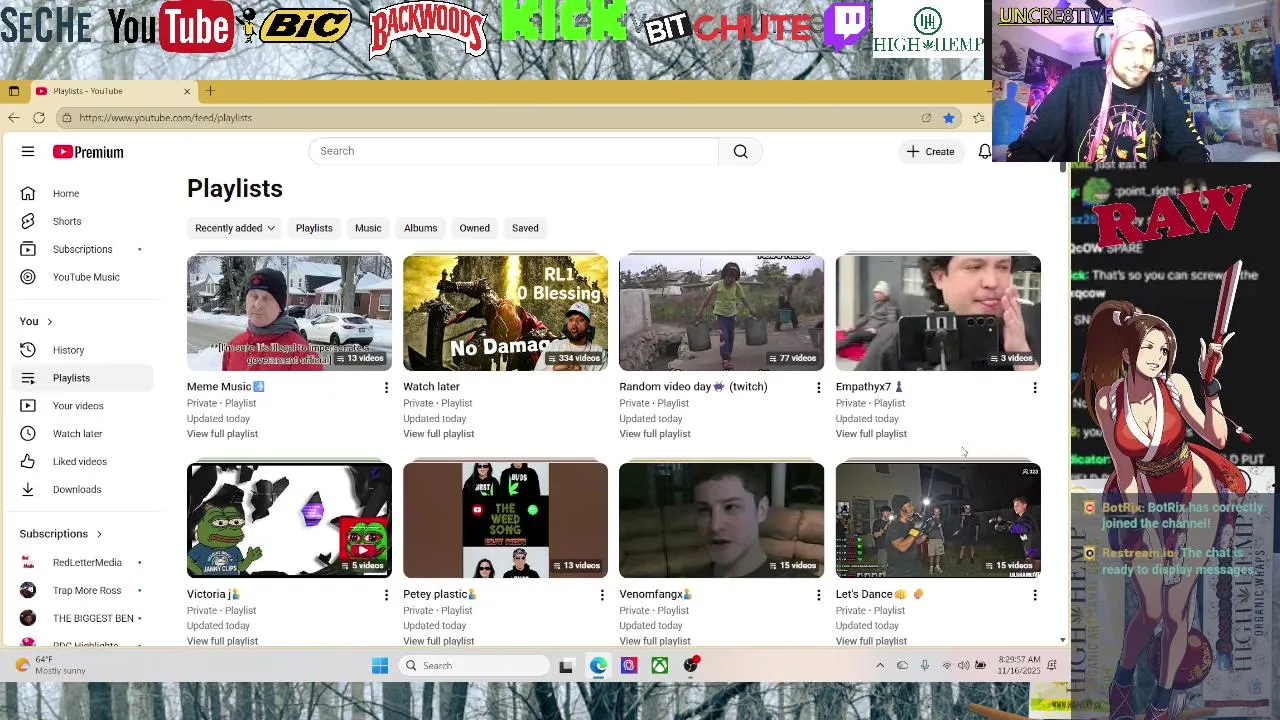Open a new browser tab
The height and width of the screenshot is (720, 1280).
point(210,91)
